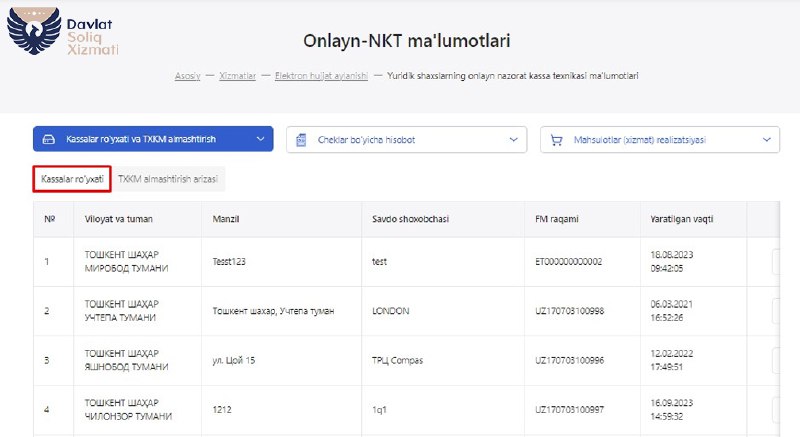Navigate to Elektron hujjat aylanishi breadcrumb
This screenshot has width=800, height=437.
coord(321,76)
